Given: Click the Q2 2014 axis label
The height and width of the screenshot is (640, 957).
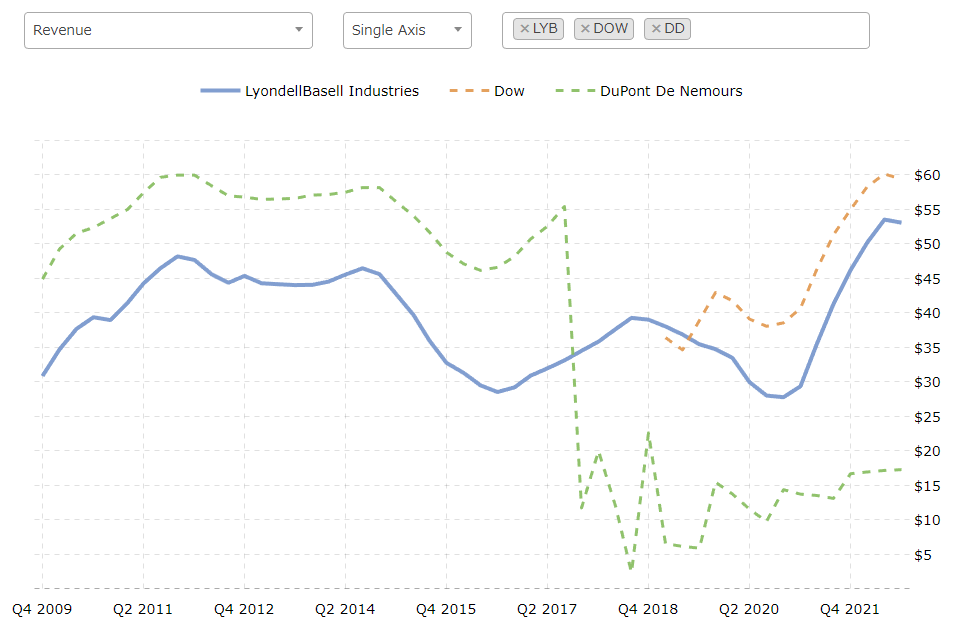Looking at the screenshot, I should (x=345, y=609).
